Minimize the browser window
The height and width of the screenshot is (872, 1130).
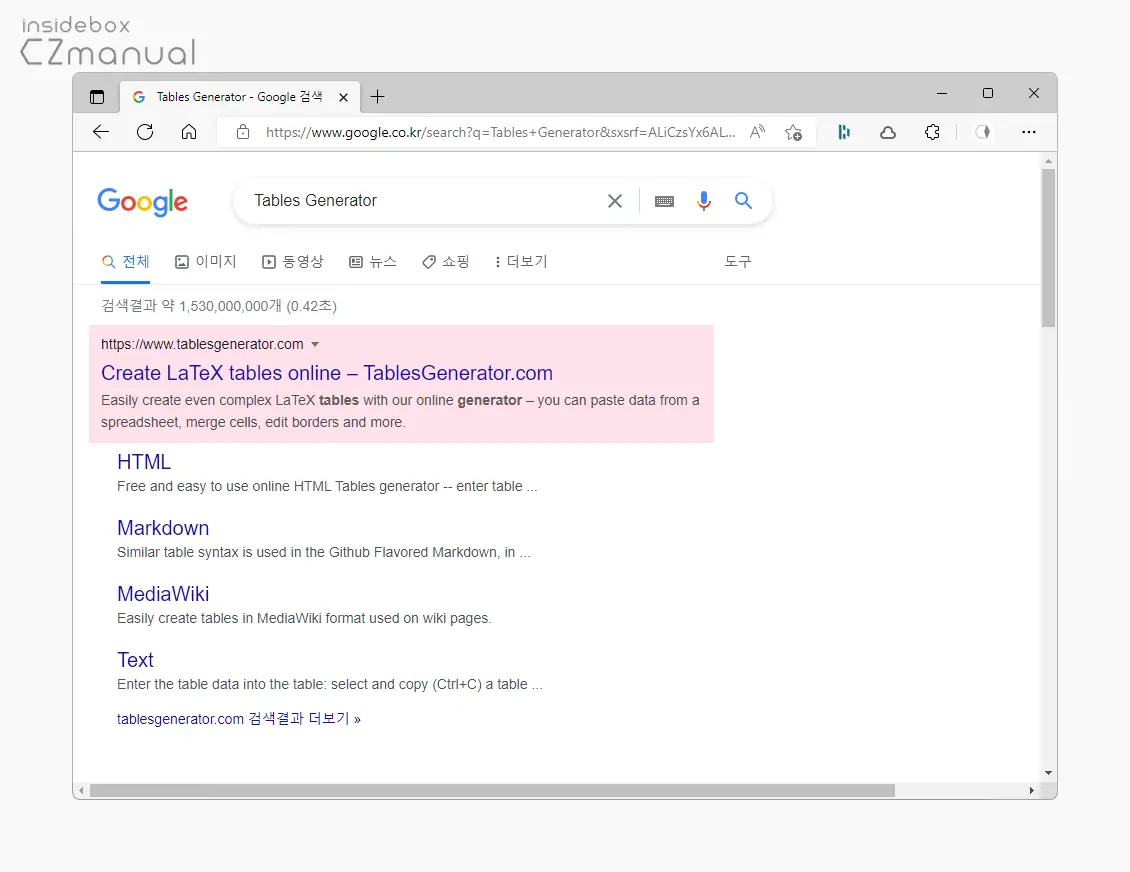(942, 94)
